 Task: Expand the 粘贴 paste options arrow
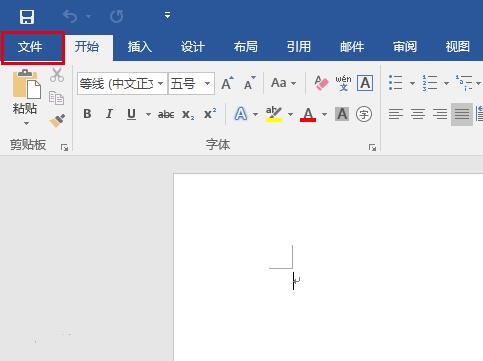click(26, 124)
